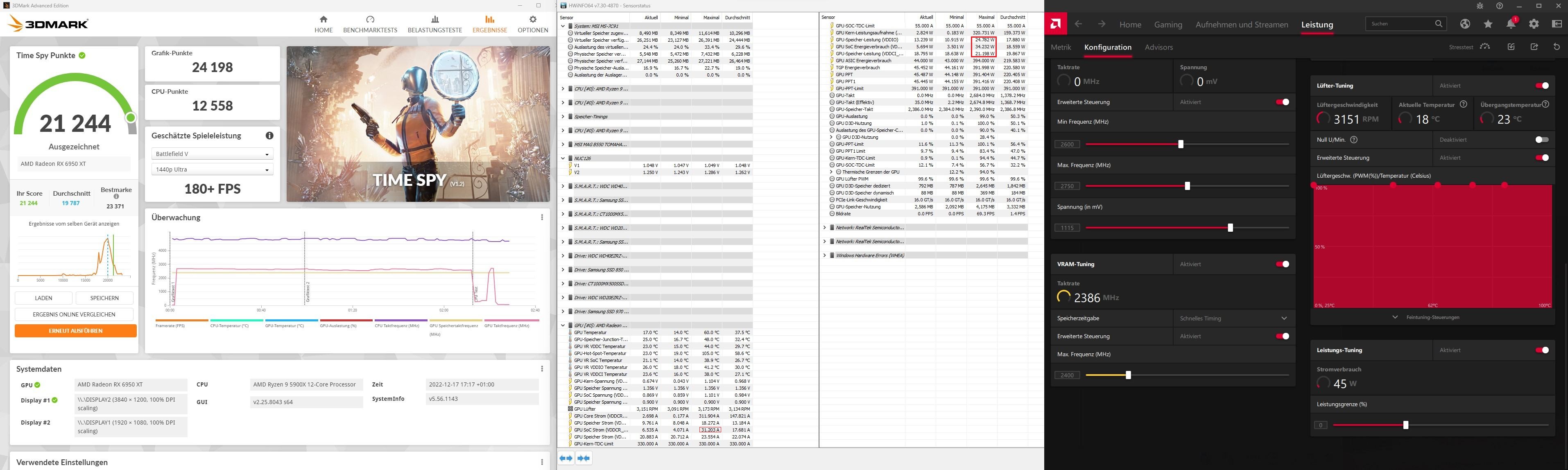Disable VRAM-Tuning switch
Screen dimensions: 1568x470
tap(1282, 264)
